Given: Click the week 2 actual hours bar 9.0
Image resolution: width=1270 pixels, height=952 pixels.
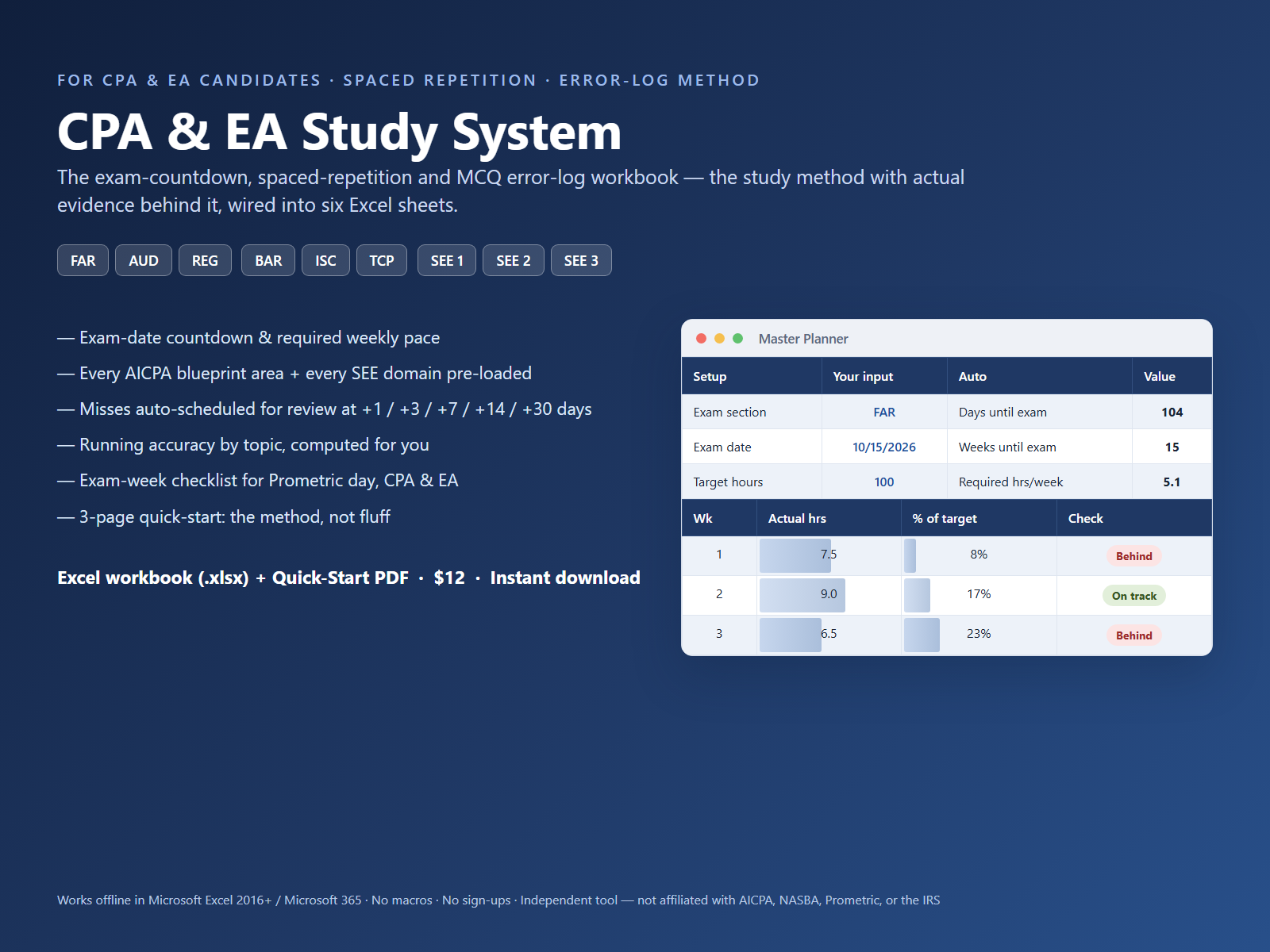Looking at the screenshot, I should 802,595.
